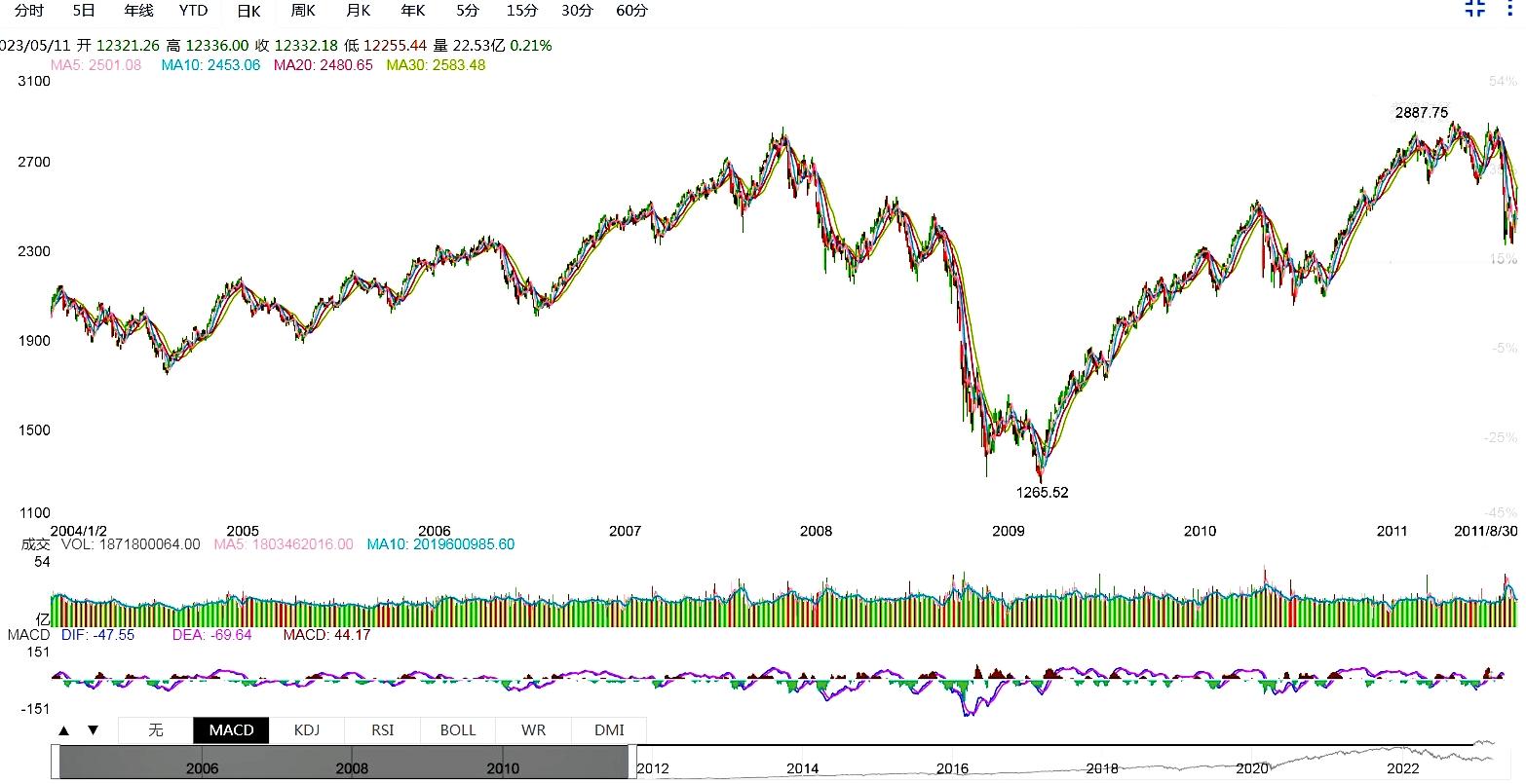
Task: Jump to 2016 on the overview timeline
Action: coord(952,768)
